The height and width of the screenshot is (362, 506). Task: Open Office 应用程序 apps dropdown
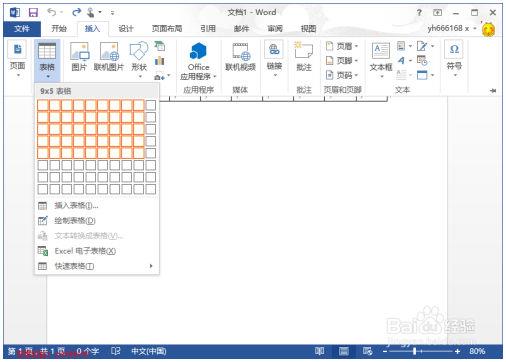[x=198, y=62]
